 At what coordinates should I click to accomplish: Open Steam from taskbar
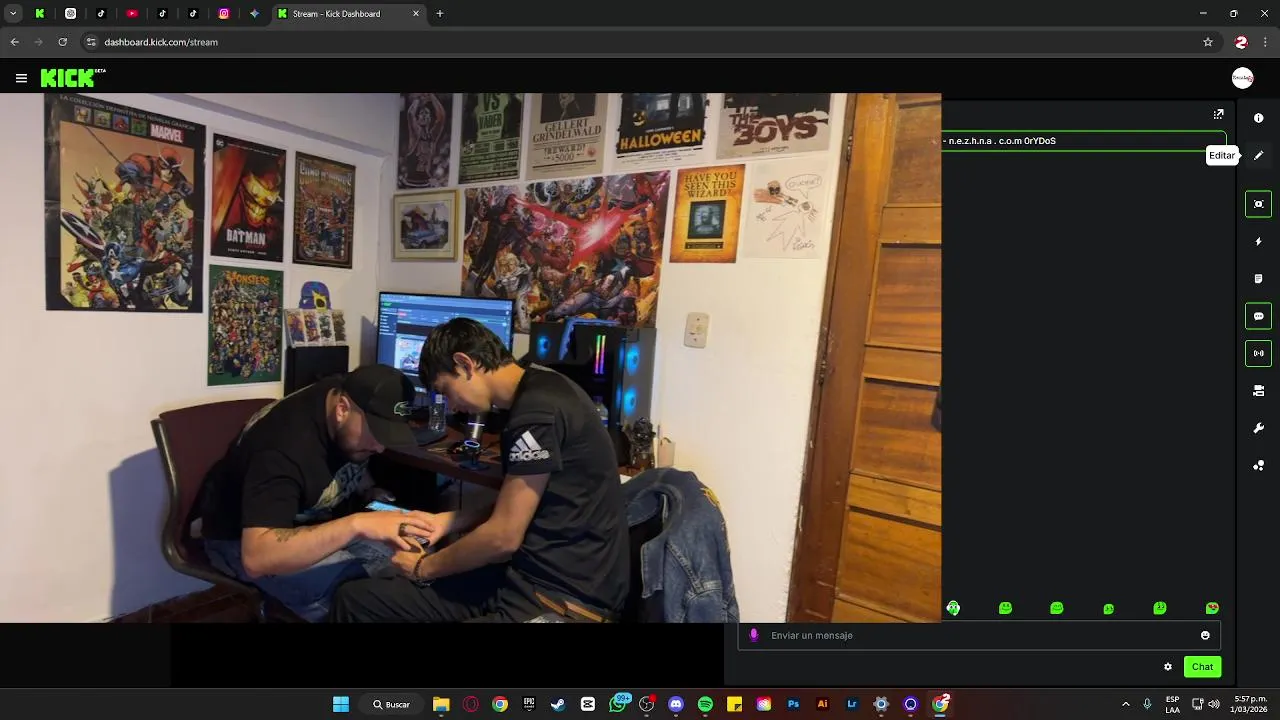click(558, 704)
